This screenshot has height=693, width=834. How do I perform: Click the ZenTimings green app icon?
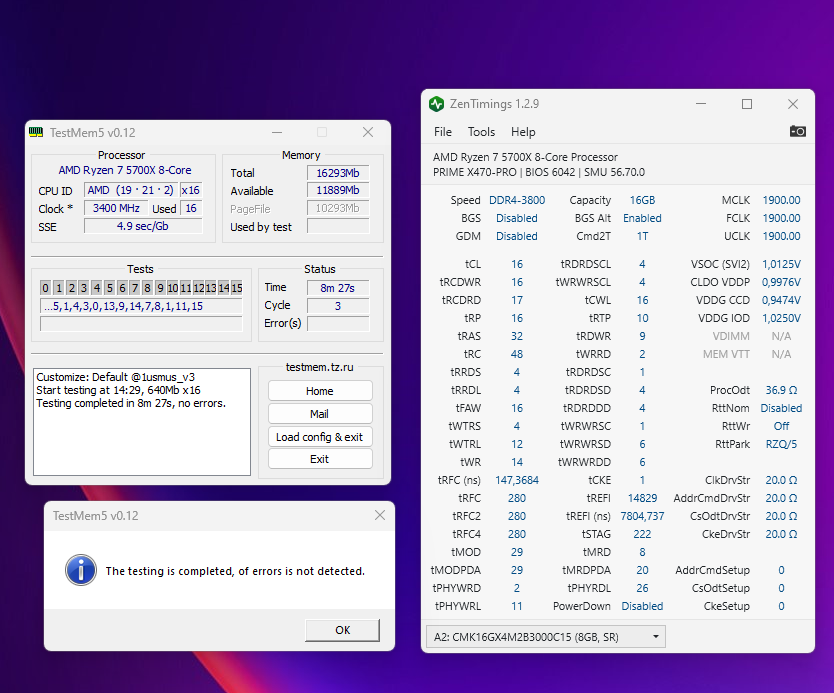(x=437, y=104)
